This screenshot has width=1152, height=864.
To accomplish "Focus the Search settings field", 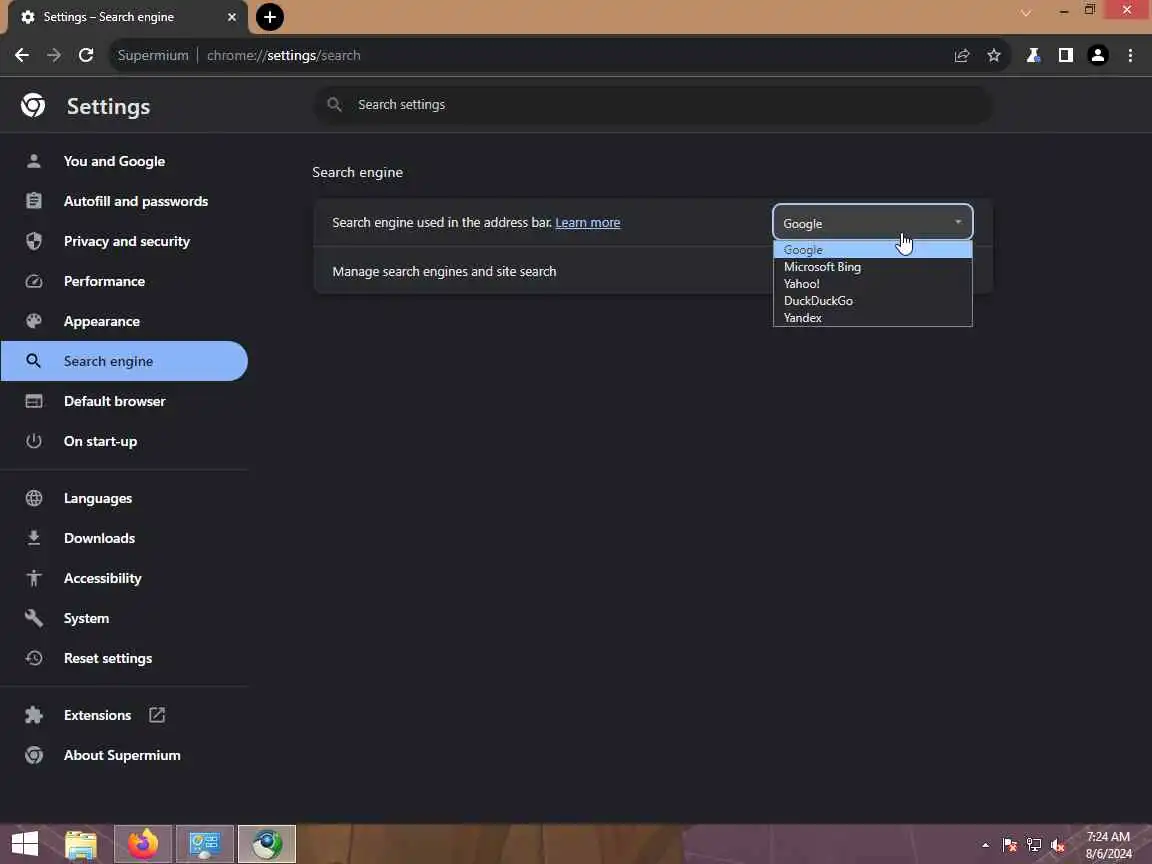I will pos(653,104).
